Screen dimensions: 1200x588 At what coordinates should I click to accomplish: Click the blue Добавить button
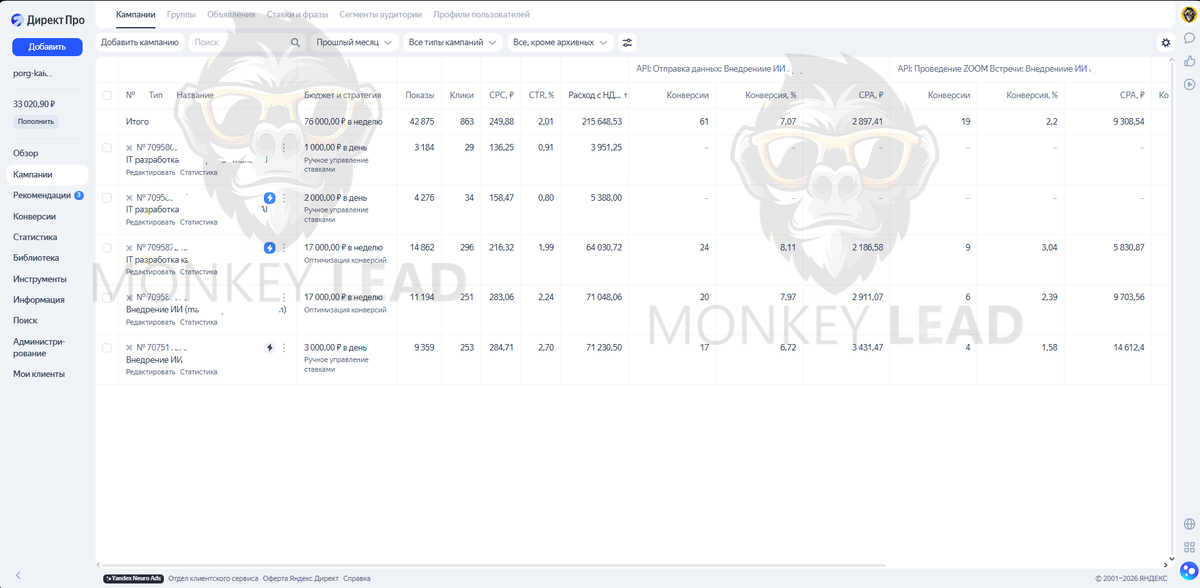[47, 47]
